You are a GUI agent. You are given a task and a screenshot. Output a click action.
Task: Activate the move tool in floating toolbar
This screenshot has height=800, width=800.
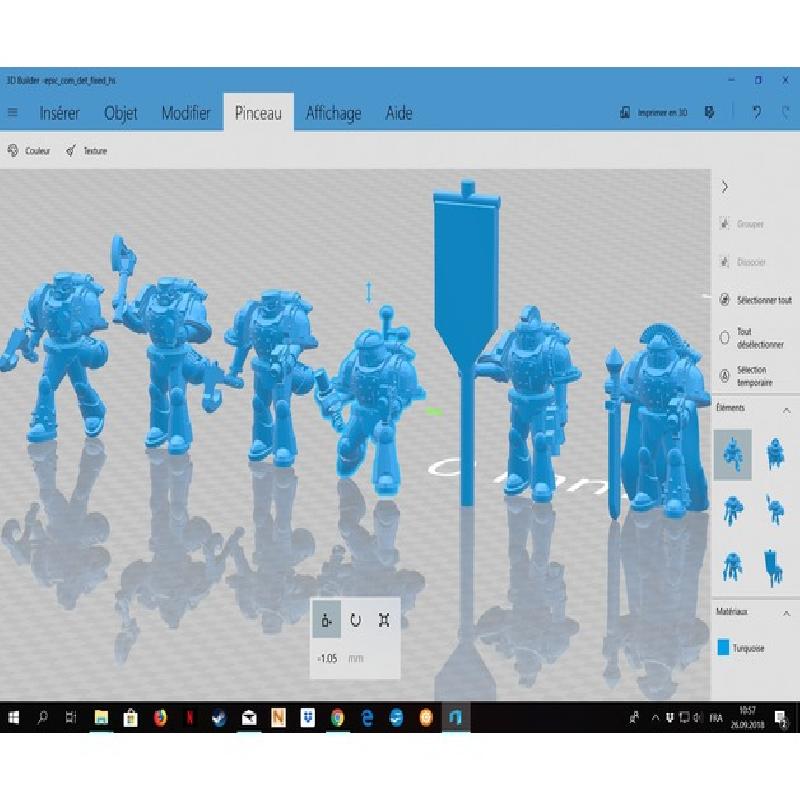pyautogui.click(x=327, y=620)
